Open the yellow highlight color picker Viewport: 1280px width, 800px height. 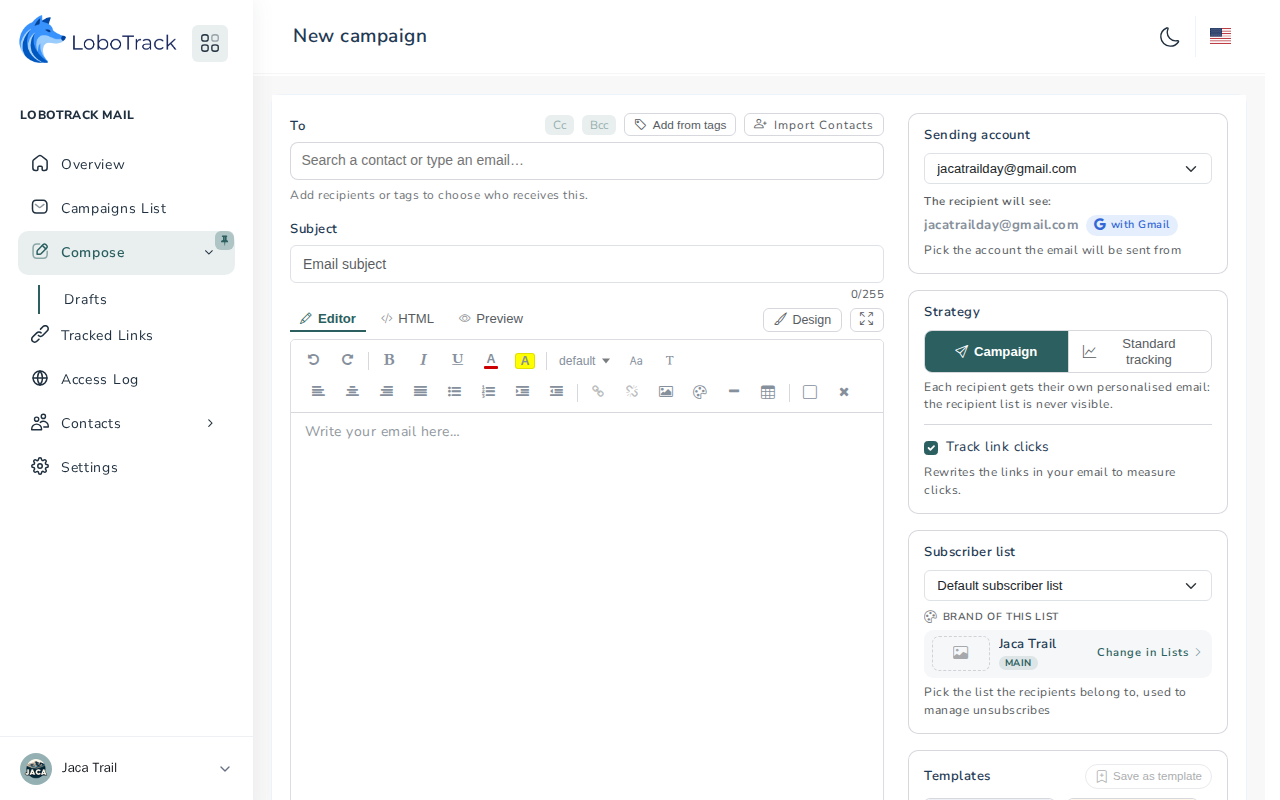coord(525,361)
